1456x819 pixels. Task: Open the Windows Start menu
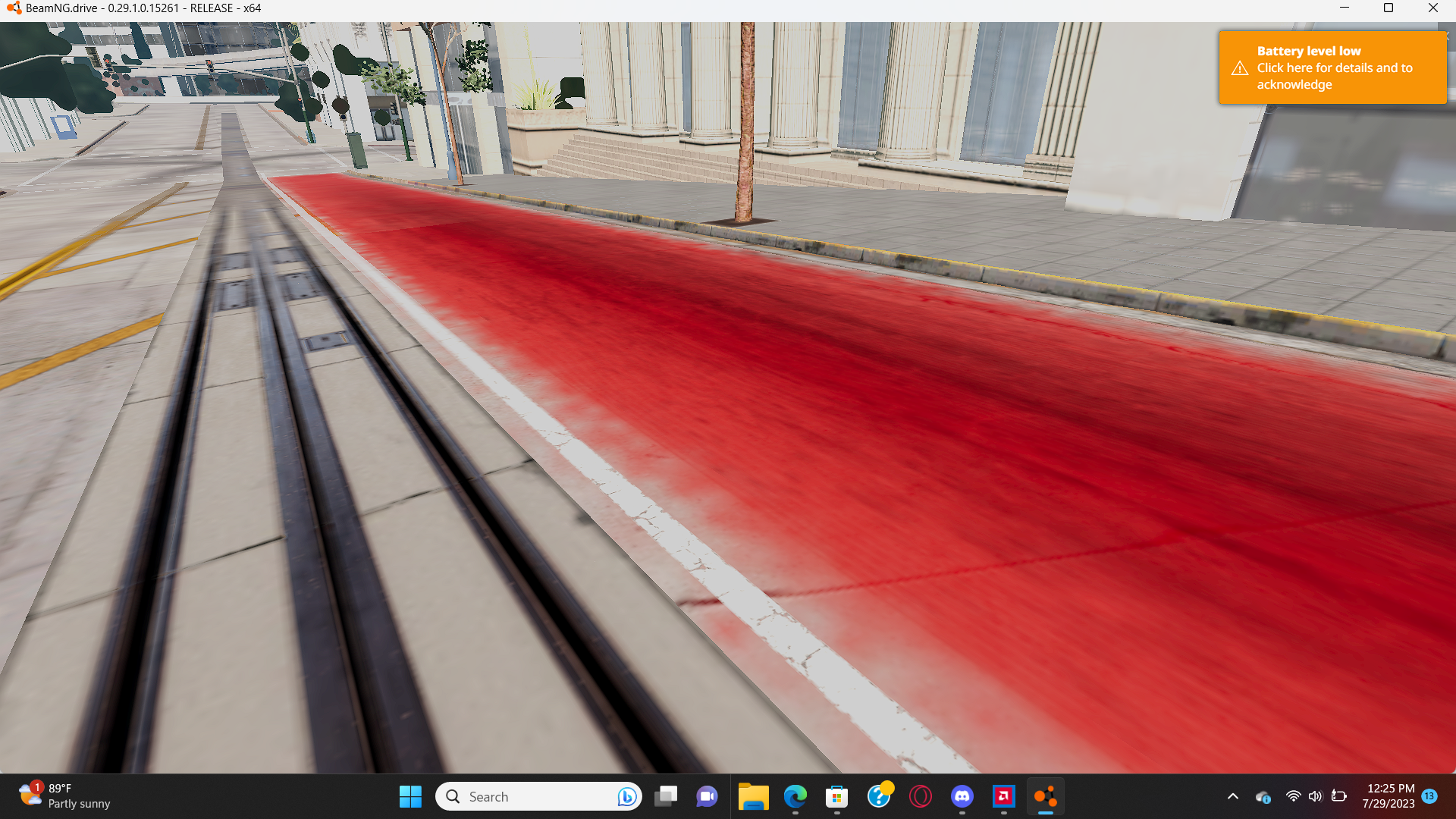[x=410, y=796]
